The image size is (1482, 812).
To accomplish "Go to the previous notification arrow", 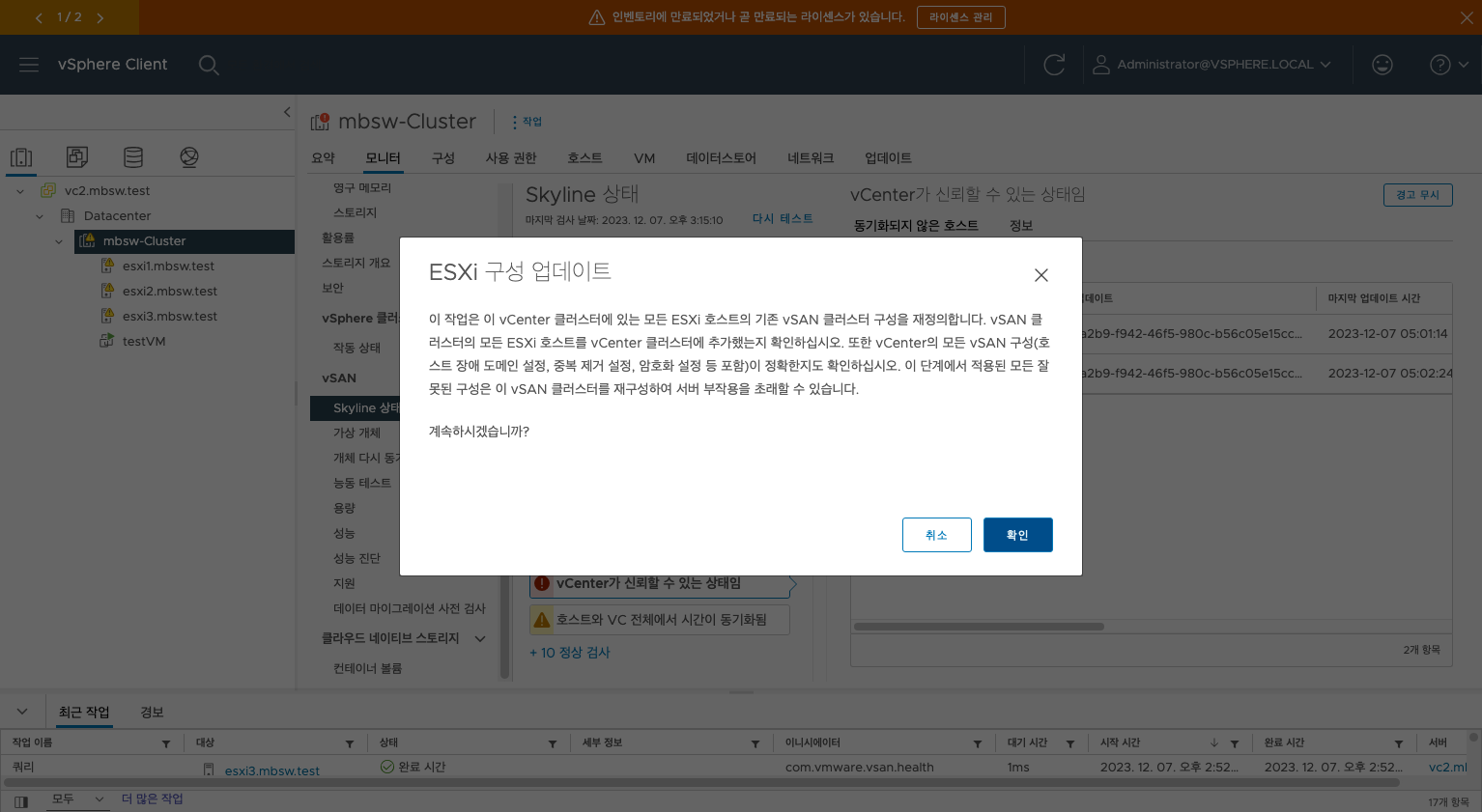I will point(39,17).
